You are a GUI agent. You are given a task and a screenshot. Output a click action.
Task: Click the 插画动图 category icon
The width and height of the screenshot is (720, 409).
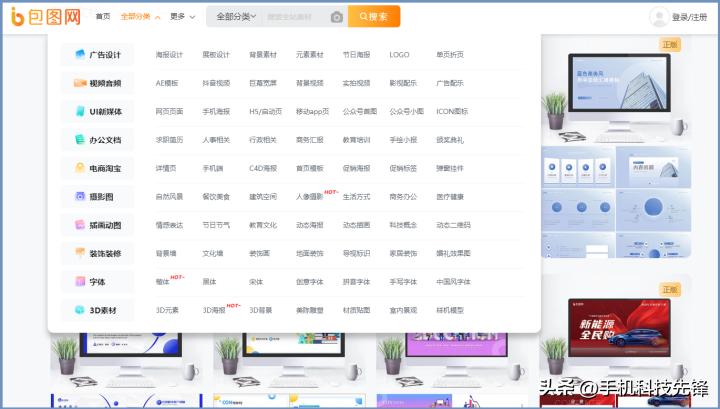point(80,225)
